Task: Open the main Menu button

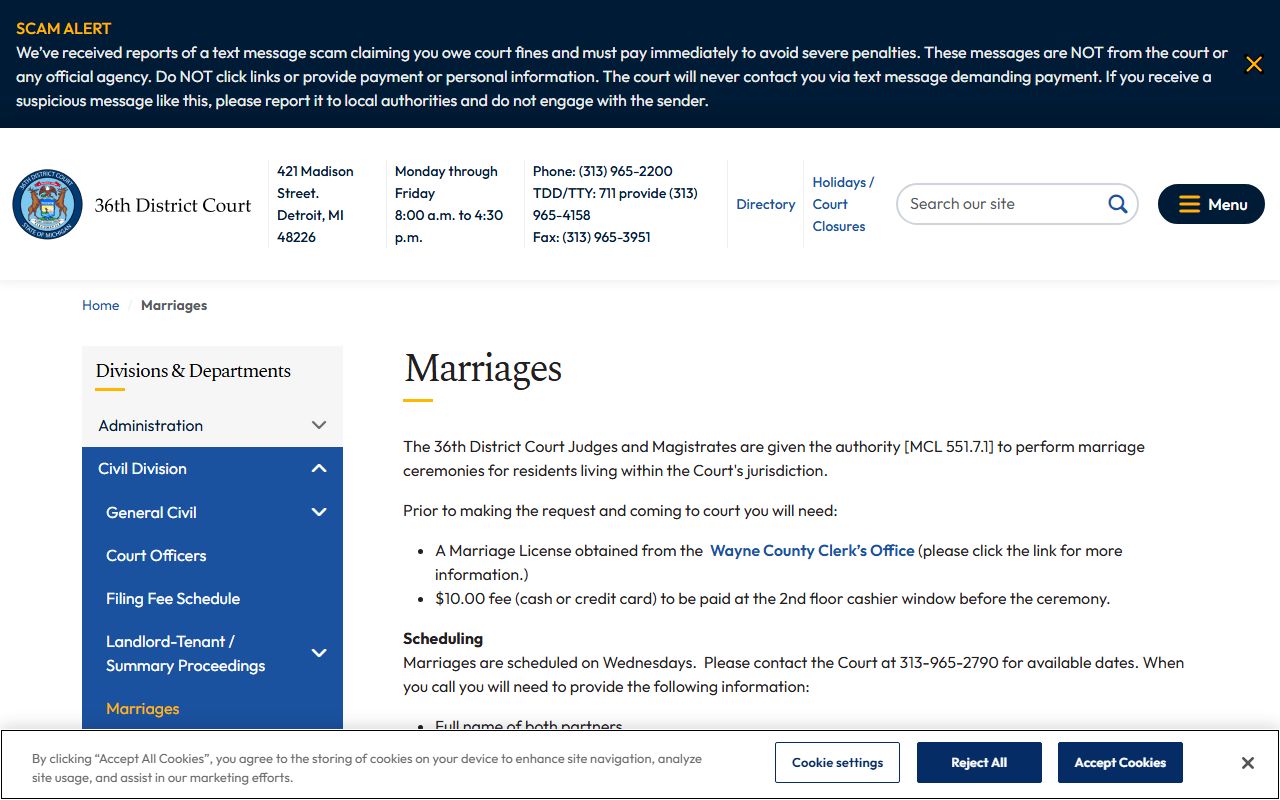Action: (1211, 204)
